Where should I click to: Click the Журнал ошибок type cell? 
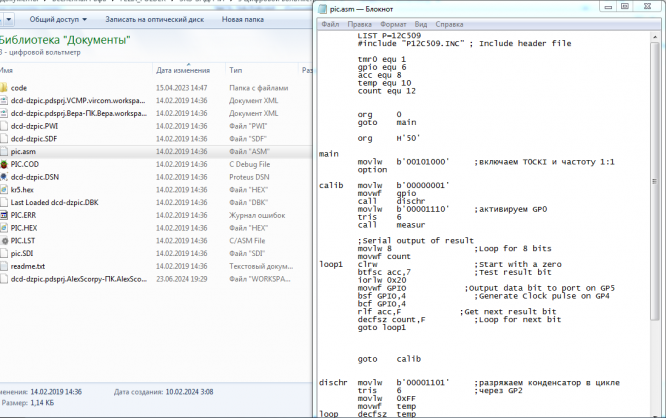click(x=257, y=215)
